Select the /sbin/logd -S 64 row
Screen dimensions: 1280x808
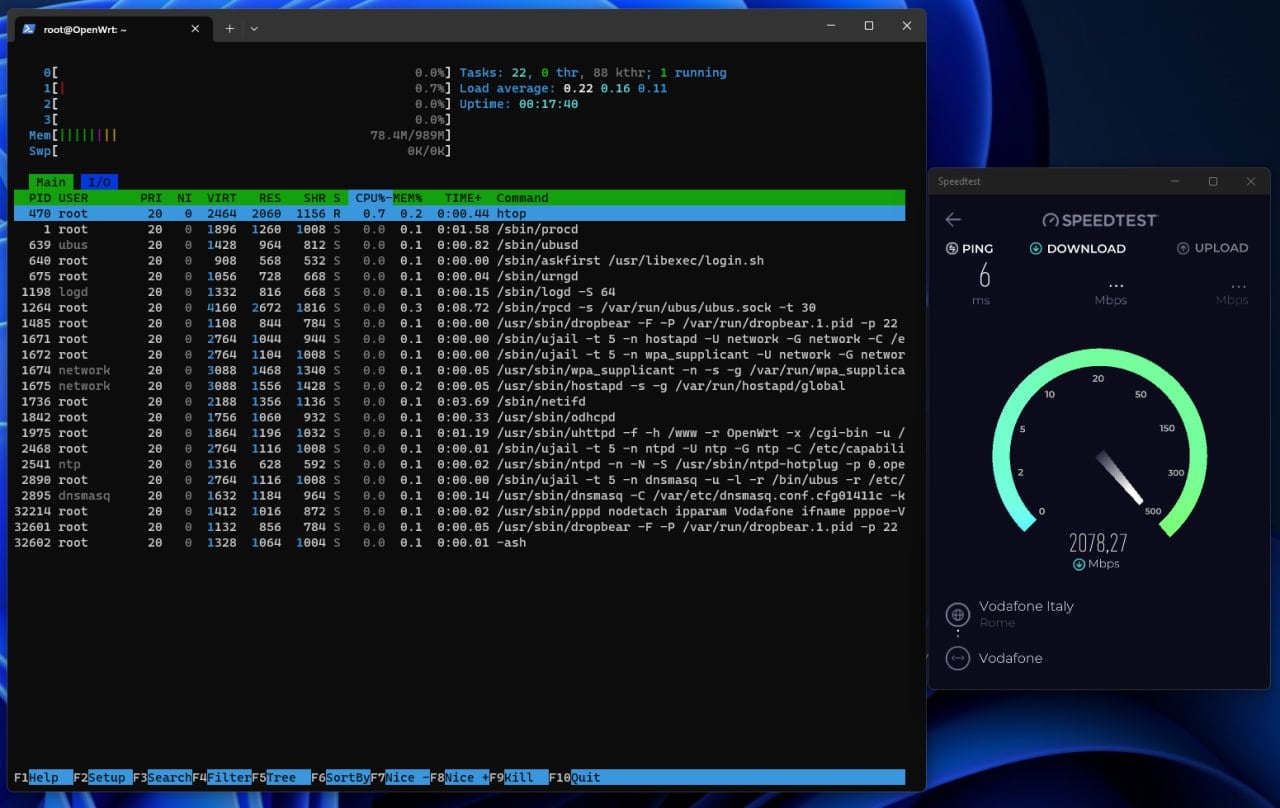coord(459,292)
